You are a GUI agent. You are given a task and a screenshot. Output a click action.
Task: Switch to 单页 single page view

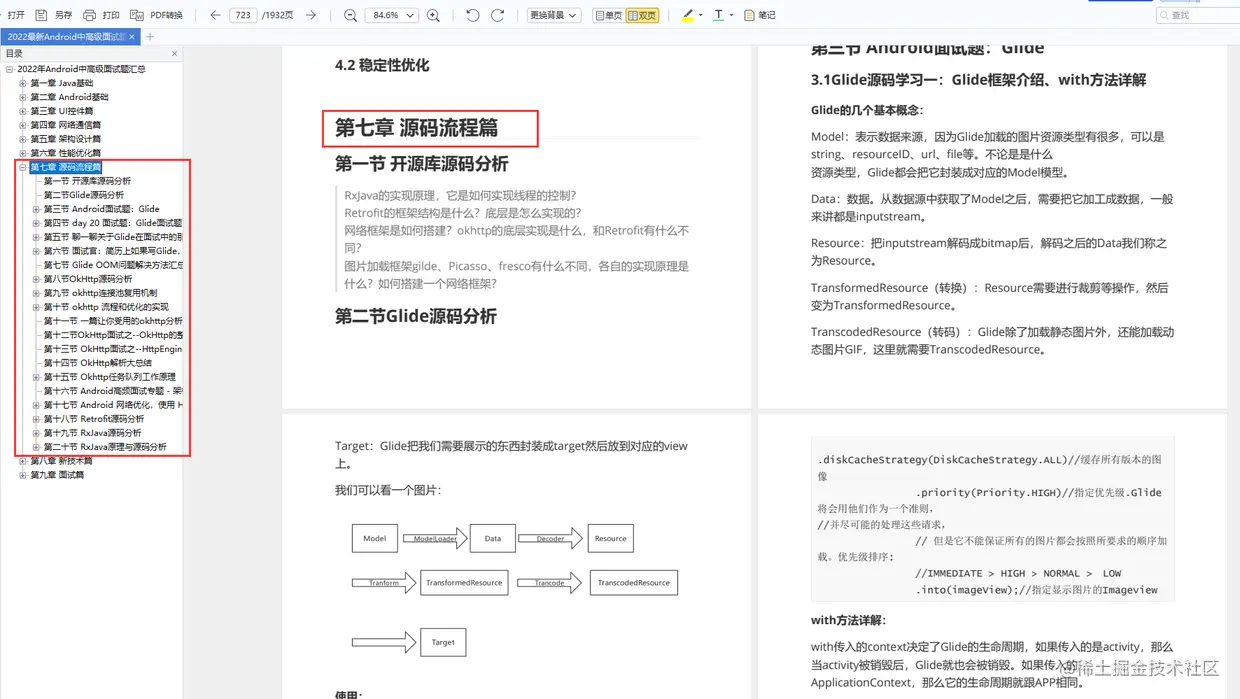[x=608, y=15]
